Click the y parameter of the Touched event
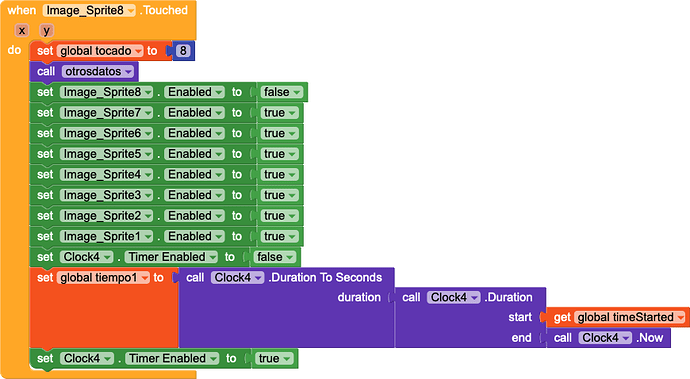Viewport: 690px width, 379px height. 46,30
